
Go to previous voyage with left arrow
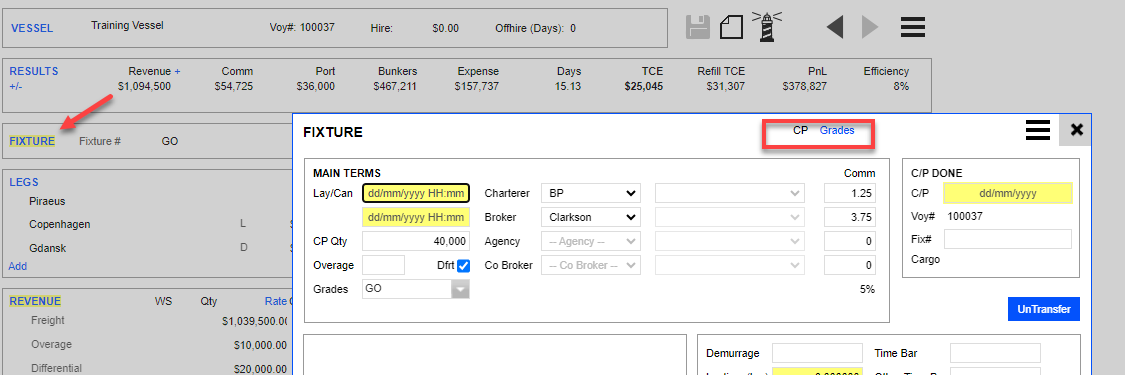click(834, 27)
